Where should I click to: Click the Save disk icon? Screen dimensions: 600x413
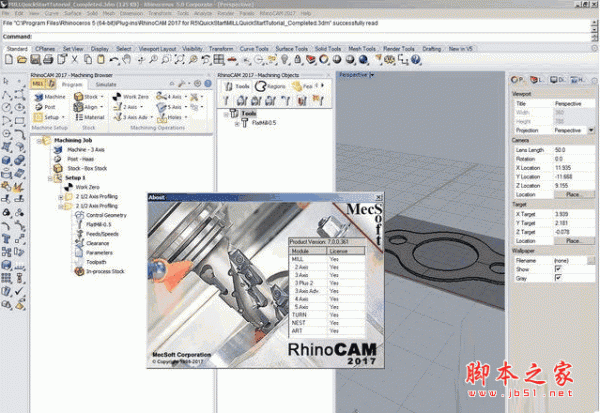35,60
